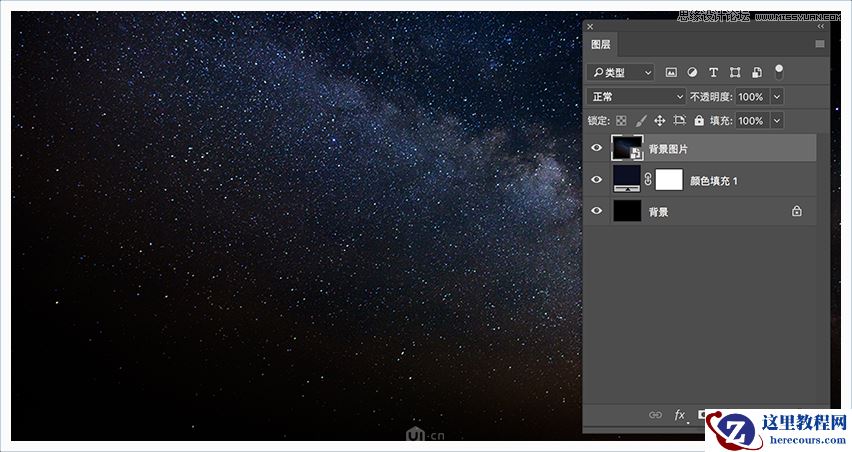The image size is (852, 452).
Task: Click the 不透明度 100% value field
Action: pos(752,97)
